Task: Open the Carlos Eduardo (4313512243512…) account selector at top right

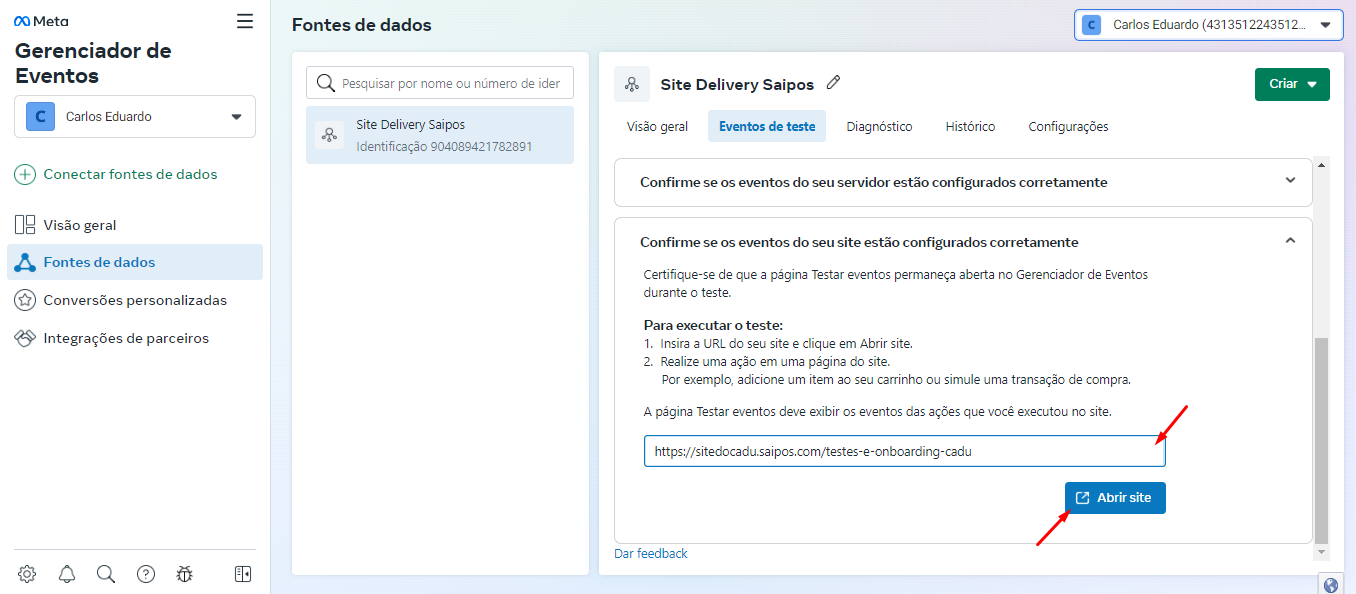Action: (1209, 25)
